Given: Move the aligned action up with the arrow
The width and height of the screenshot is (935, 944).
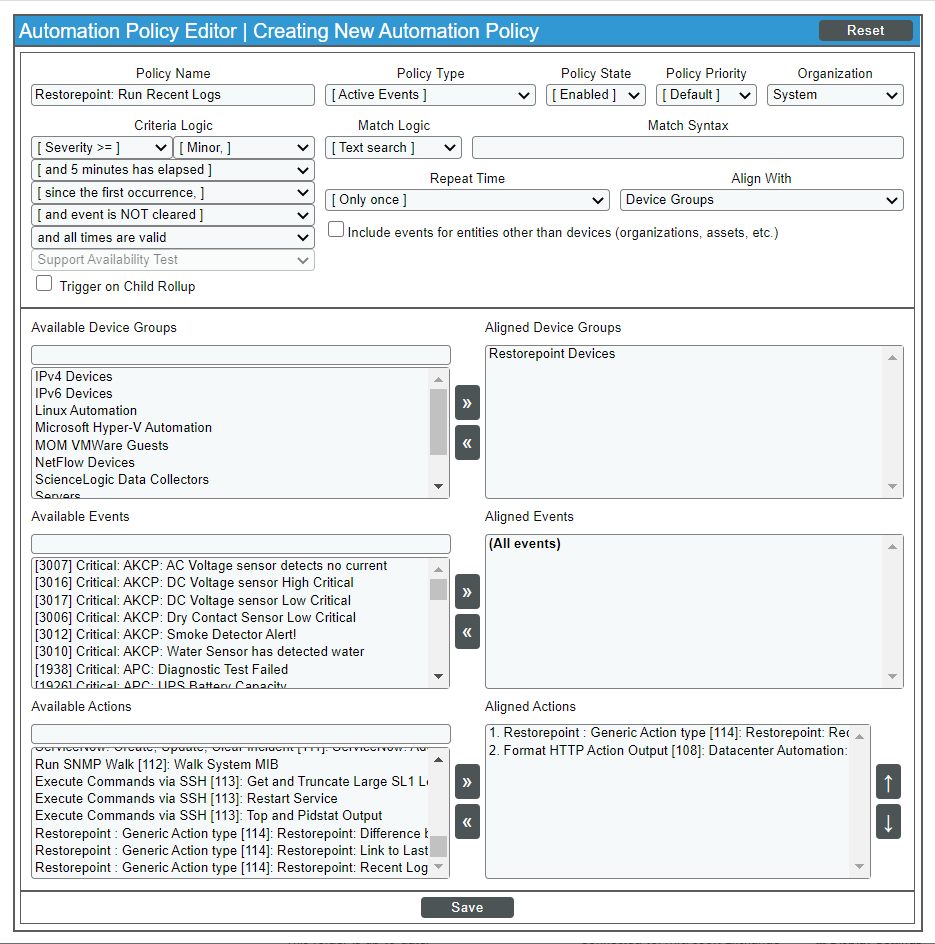Looking at the screenshot, I should [888, 782].
